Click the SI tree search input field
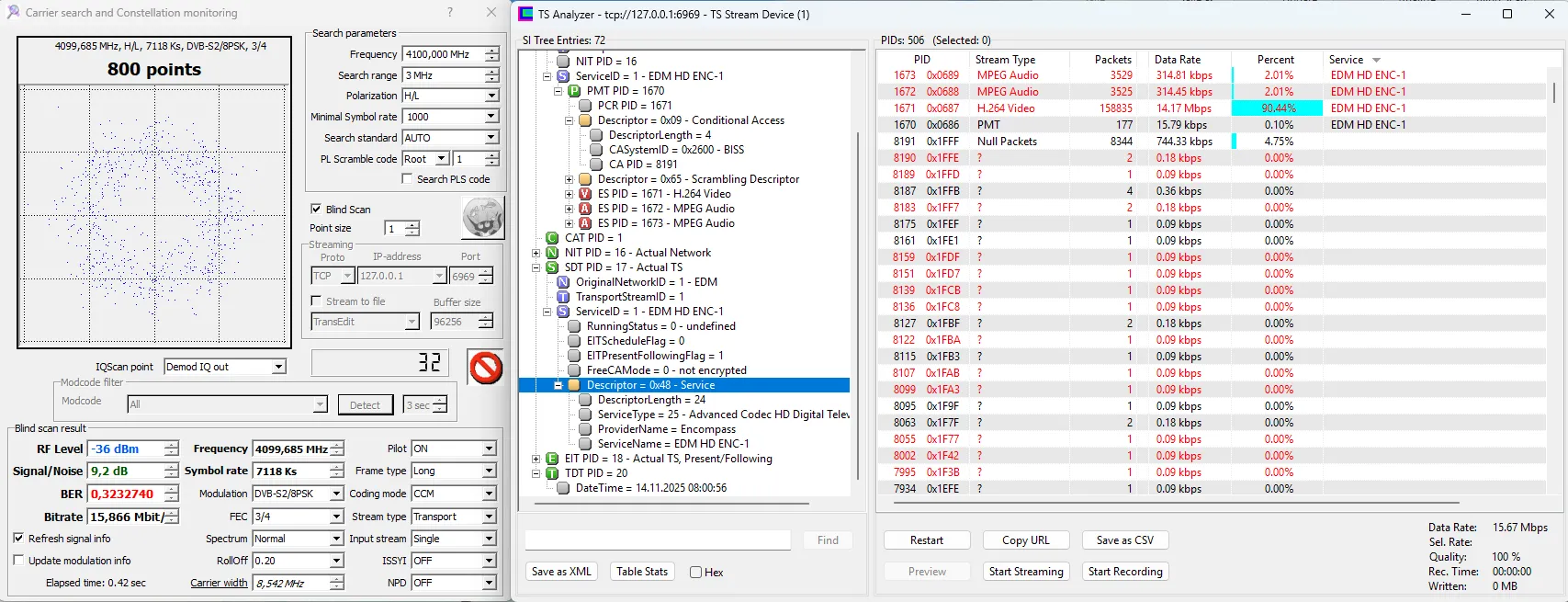This screenshot has height=602, width=1568. click(657, 540)
